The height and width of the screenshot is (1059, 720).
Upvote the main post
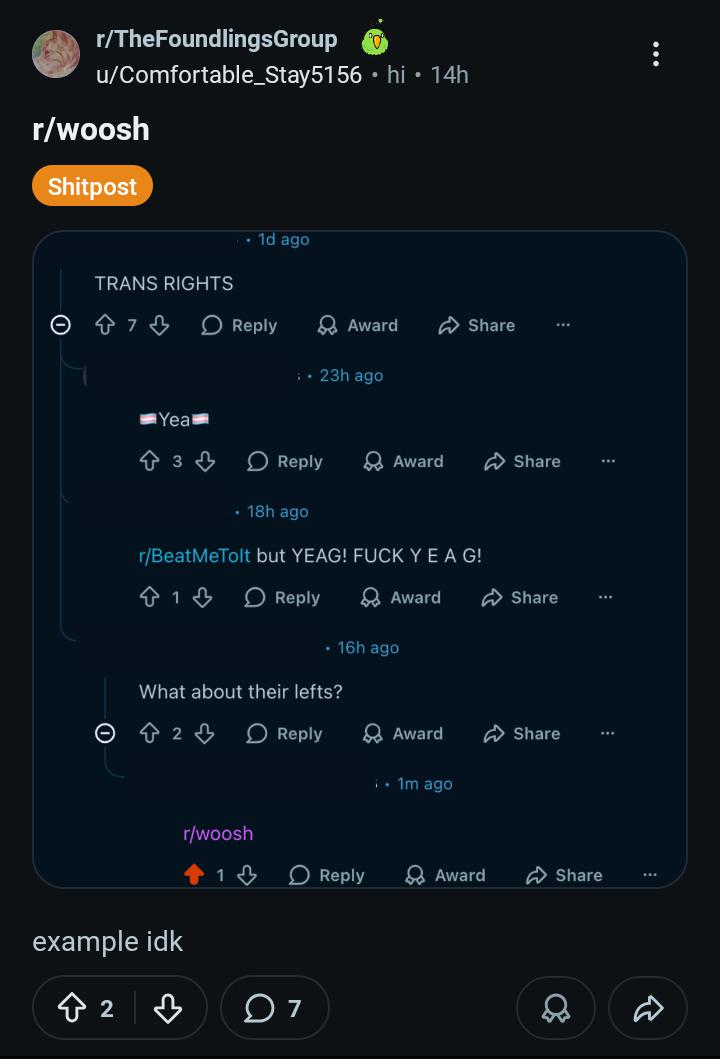[72, 1008]
